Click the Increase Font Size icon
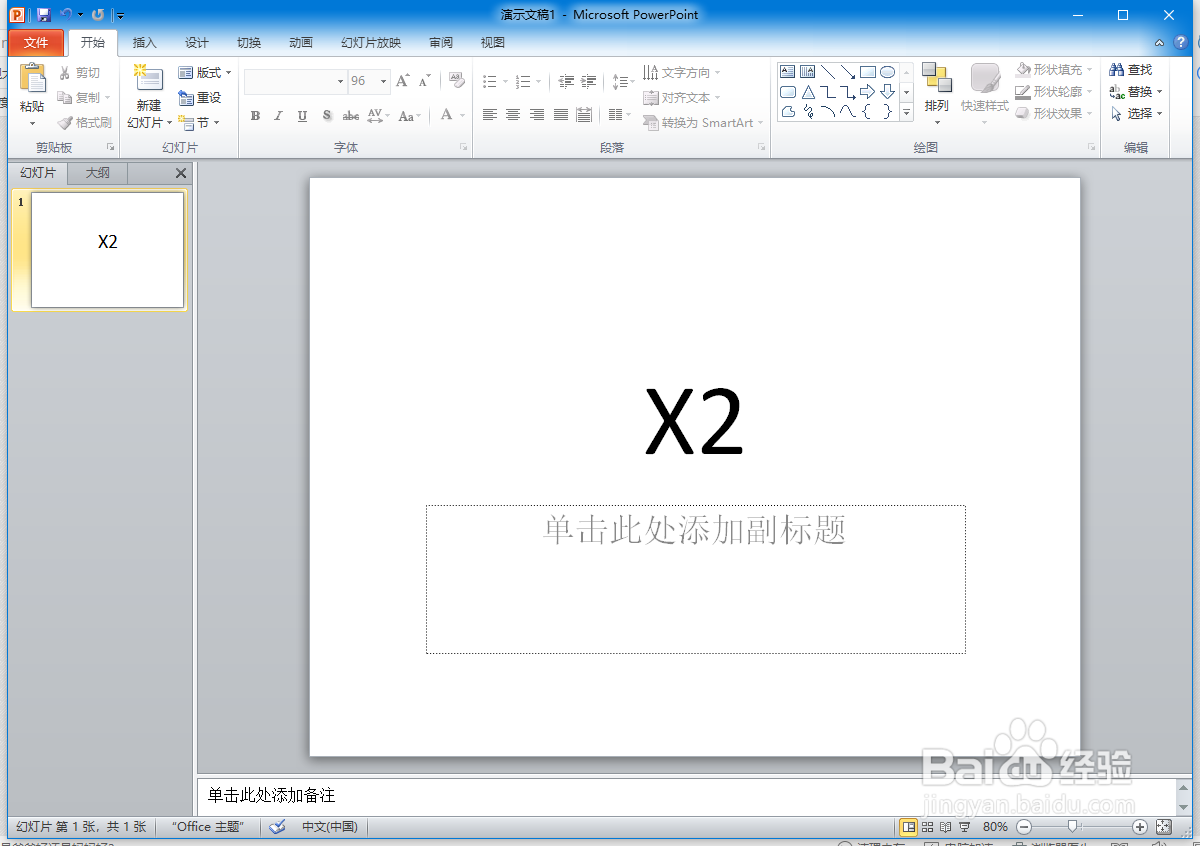The width and height of the screenshot is (1200, 846). tap(402, 81)
